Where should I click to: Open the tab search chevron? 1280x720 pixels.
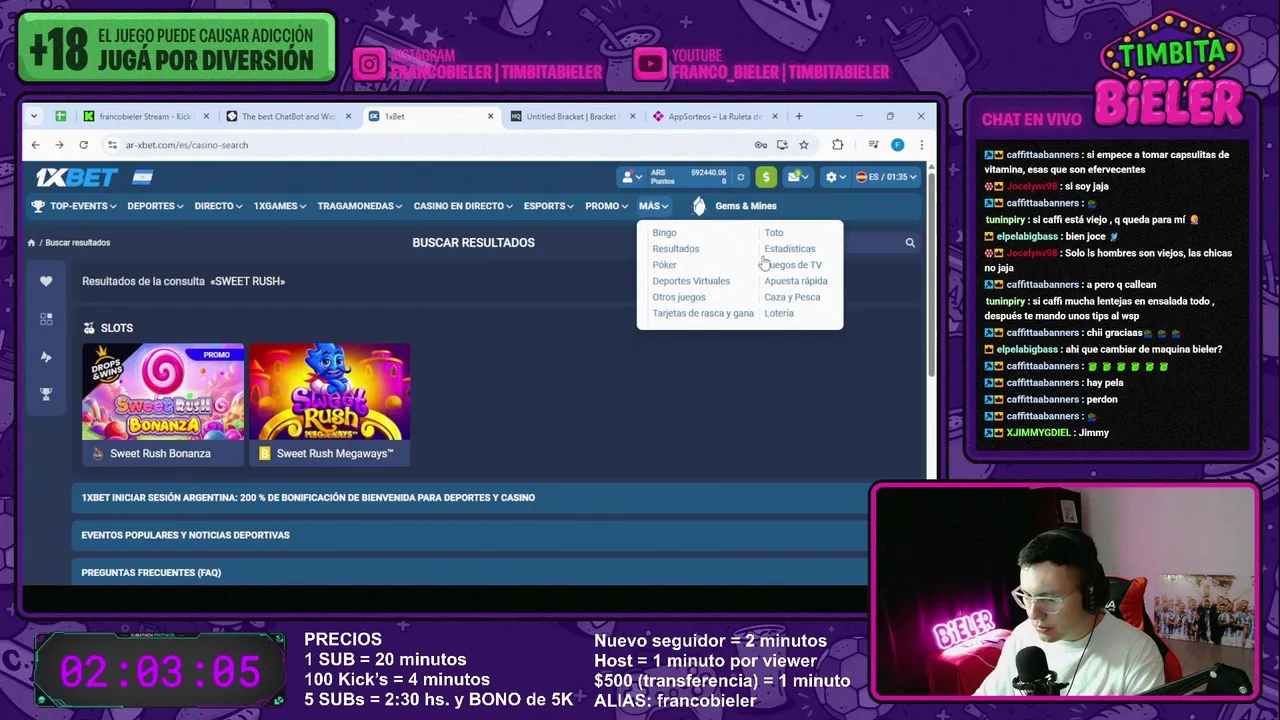[34, 117]
